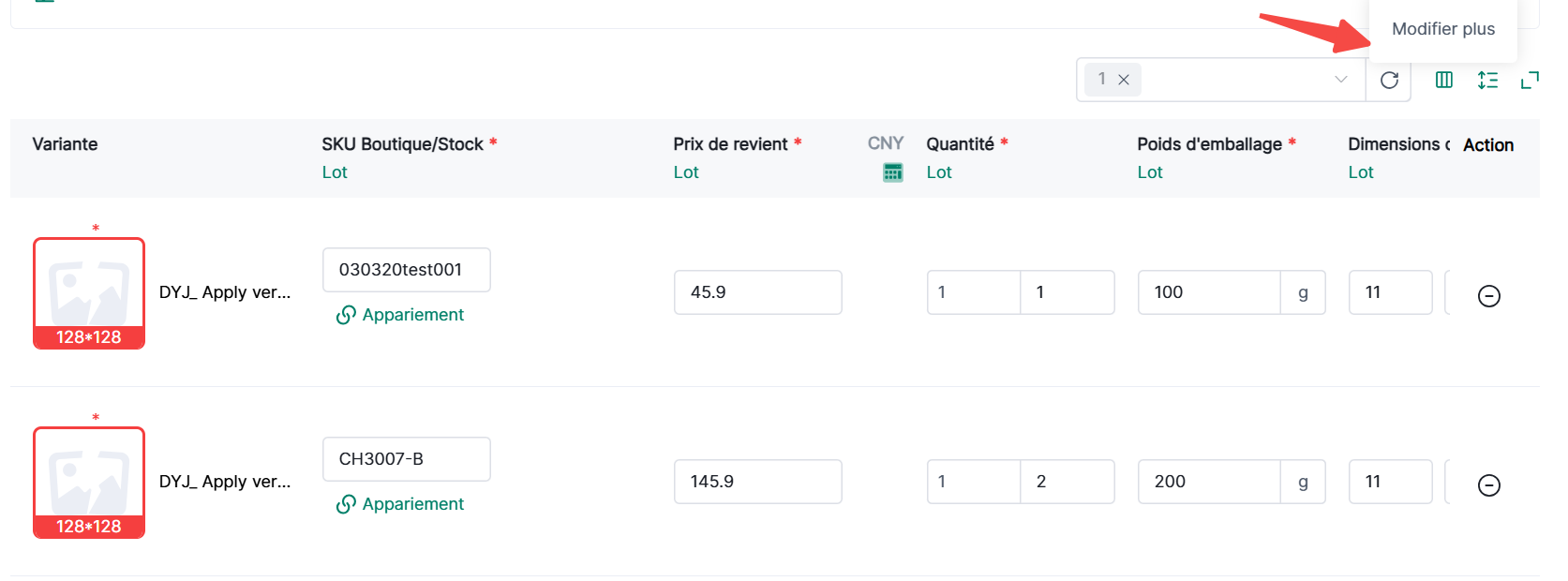Viewport: 1568px width, 581px height.
Task: Open the CNY price calculator icon
Action: coord(893,172)
